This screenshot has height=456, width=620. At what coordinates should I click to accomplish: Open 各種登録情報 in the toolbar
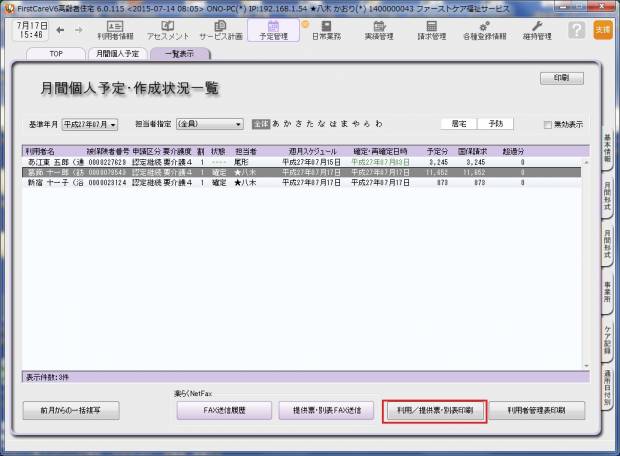point(484,29)
